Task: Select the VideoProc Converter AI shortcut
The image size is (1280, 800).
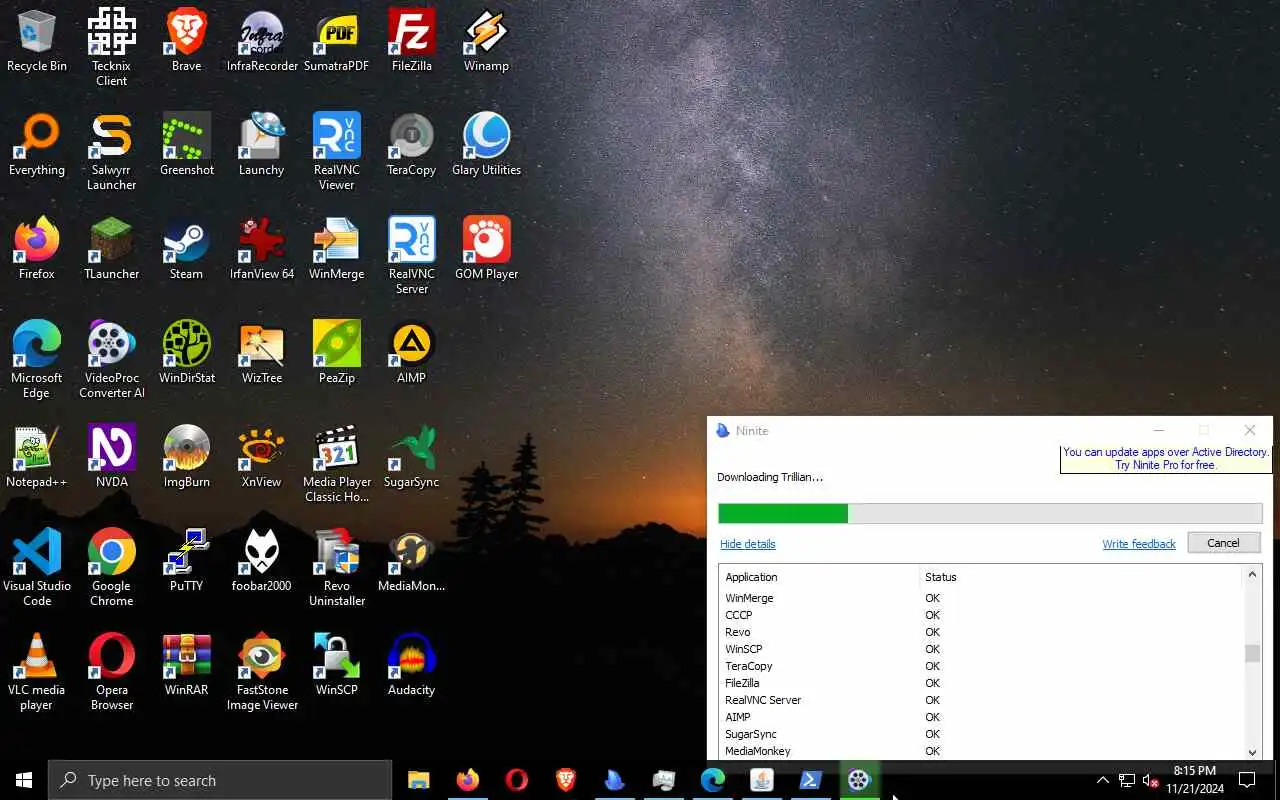Action: 112,359
